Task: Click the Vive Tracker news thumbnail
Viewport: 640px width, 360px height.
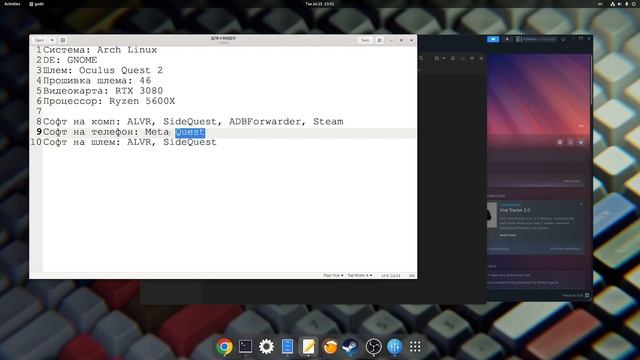Action: 492,215
